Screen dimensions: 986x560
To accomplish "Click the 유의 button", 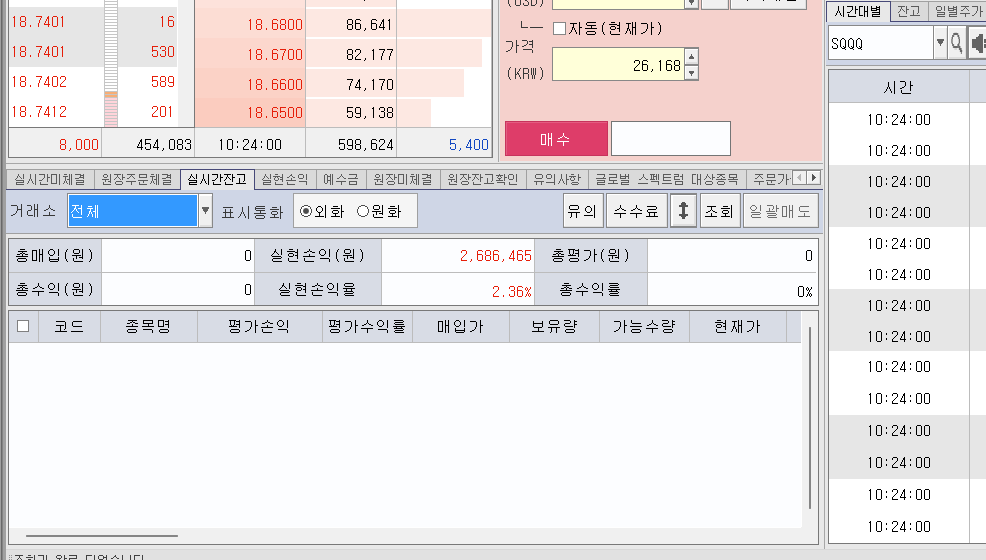I will point(582,211).
